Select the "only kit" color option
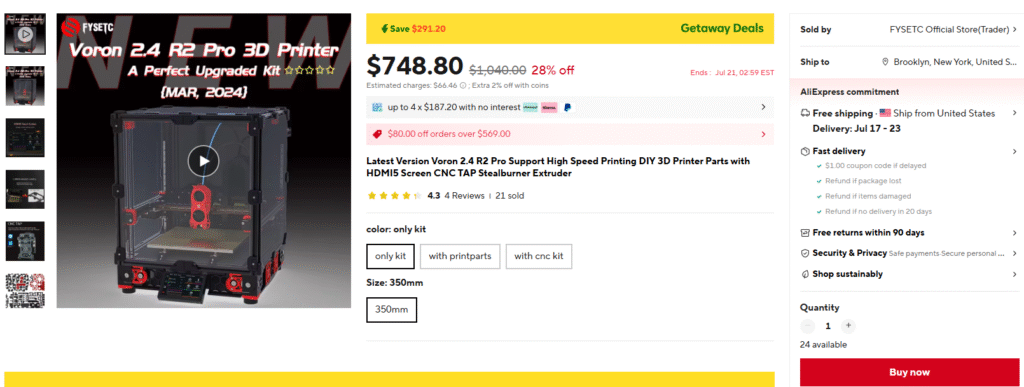1024x387 pixels. 391,256
